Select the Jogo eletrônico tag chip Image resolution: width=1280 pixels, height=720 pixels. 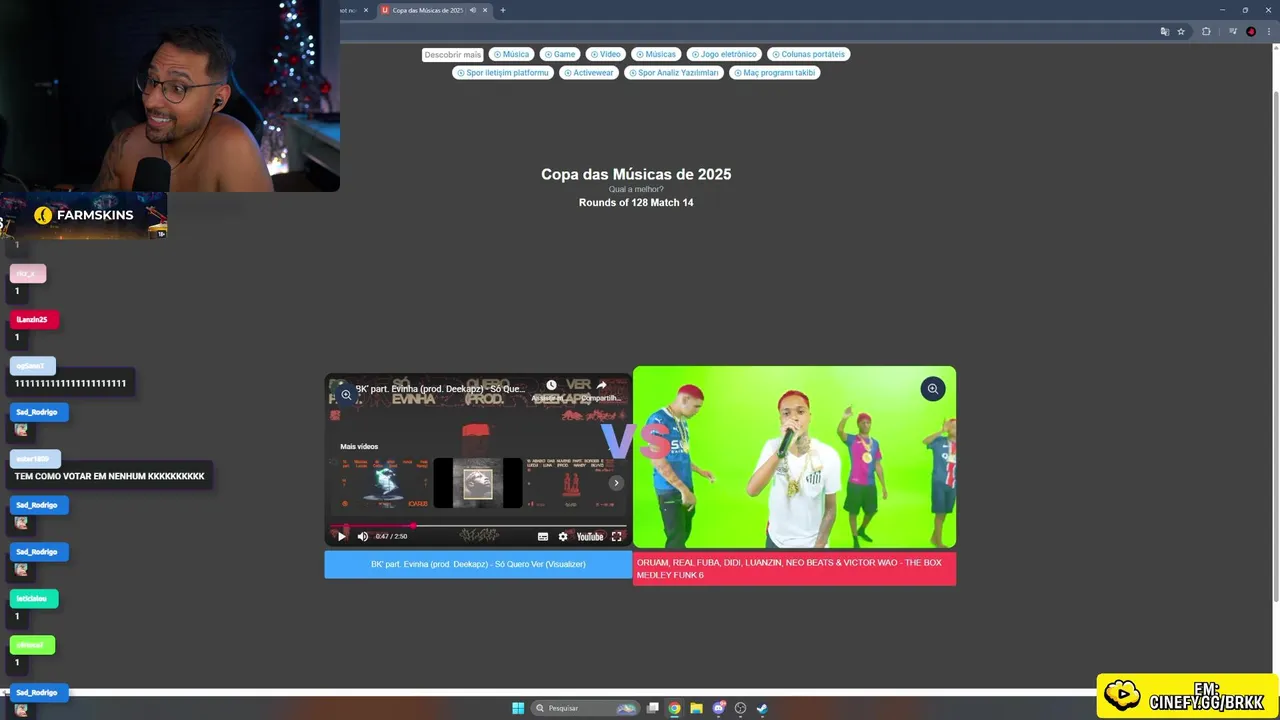[724, 54]
